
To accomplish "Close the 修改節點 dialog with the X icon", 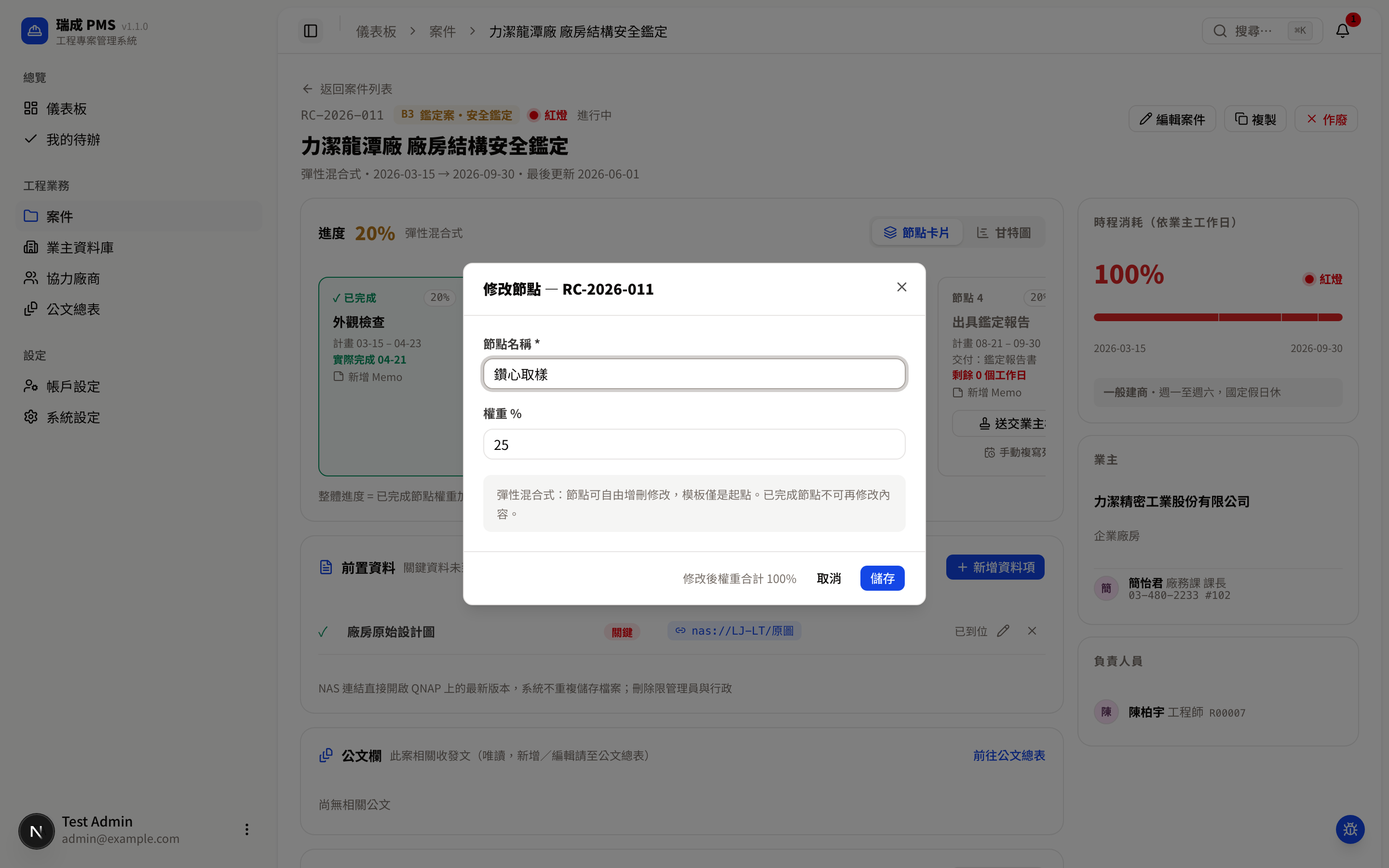I will click(x=902, y=287).
